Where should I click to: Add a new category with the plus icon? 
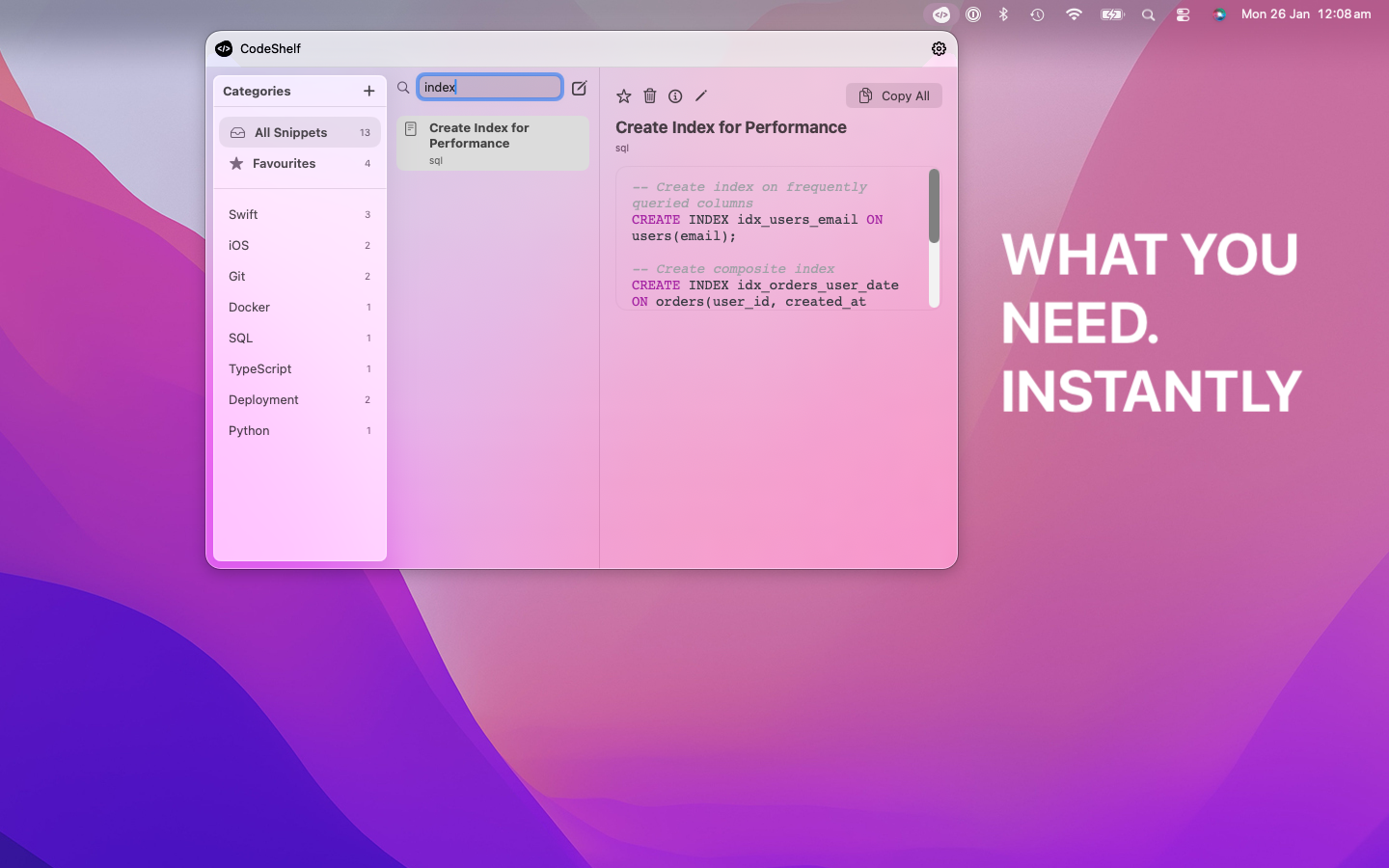[x=369, y=91]
